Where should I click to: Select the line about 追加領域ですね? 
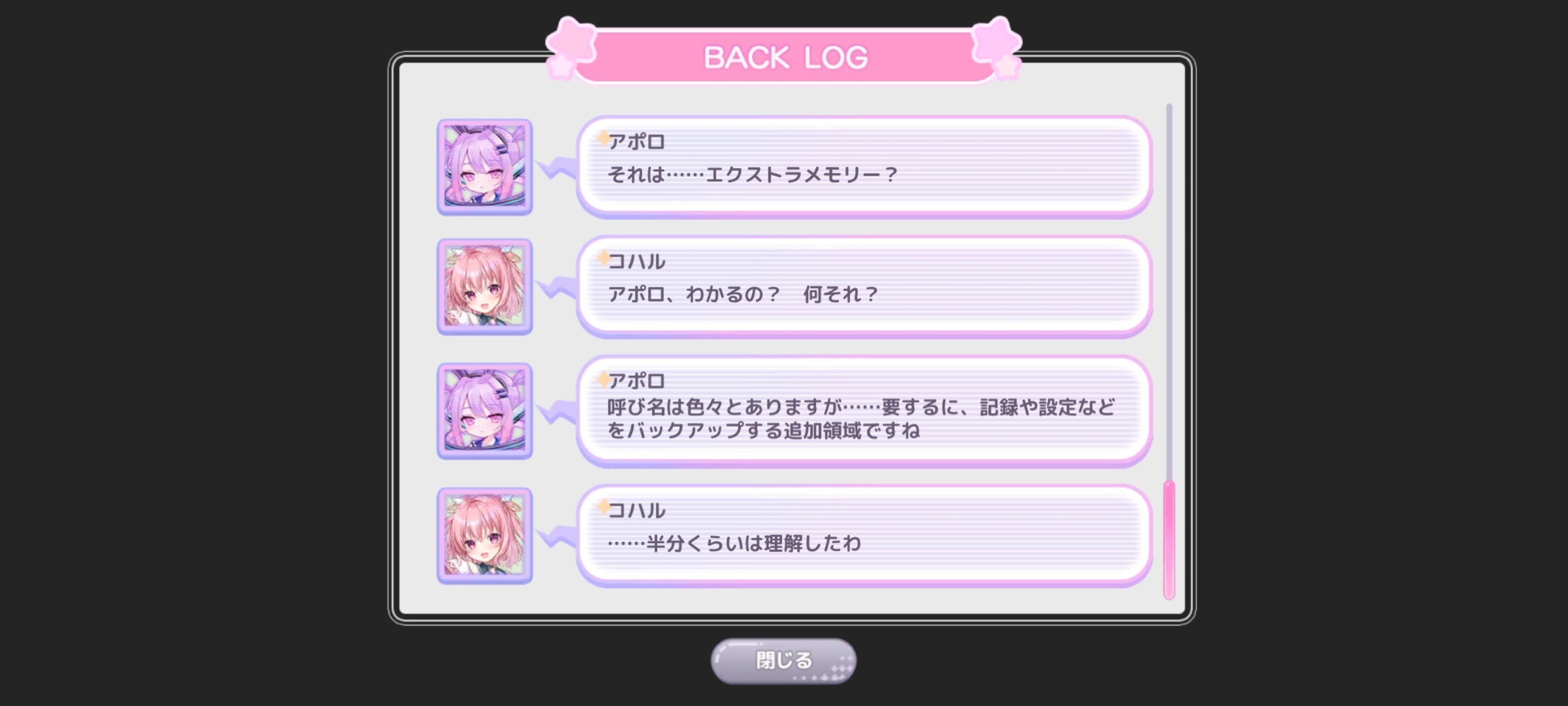(763, 430)
